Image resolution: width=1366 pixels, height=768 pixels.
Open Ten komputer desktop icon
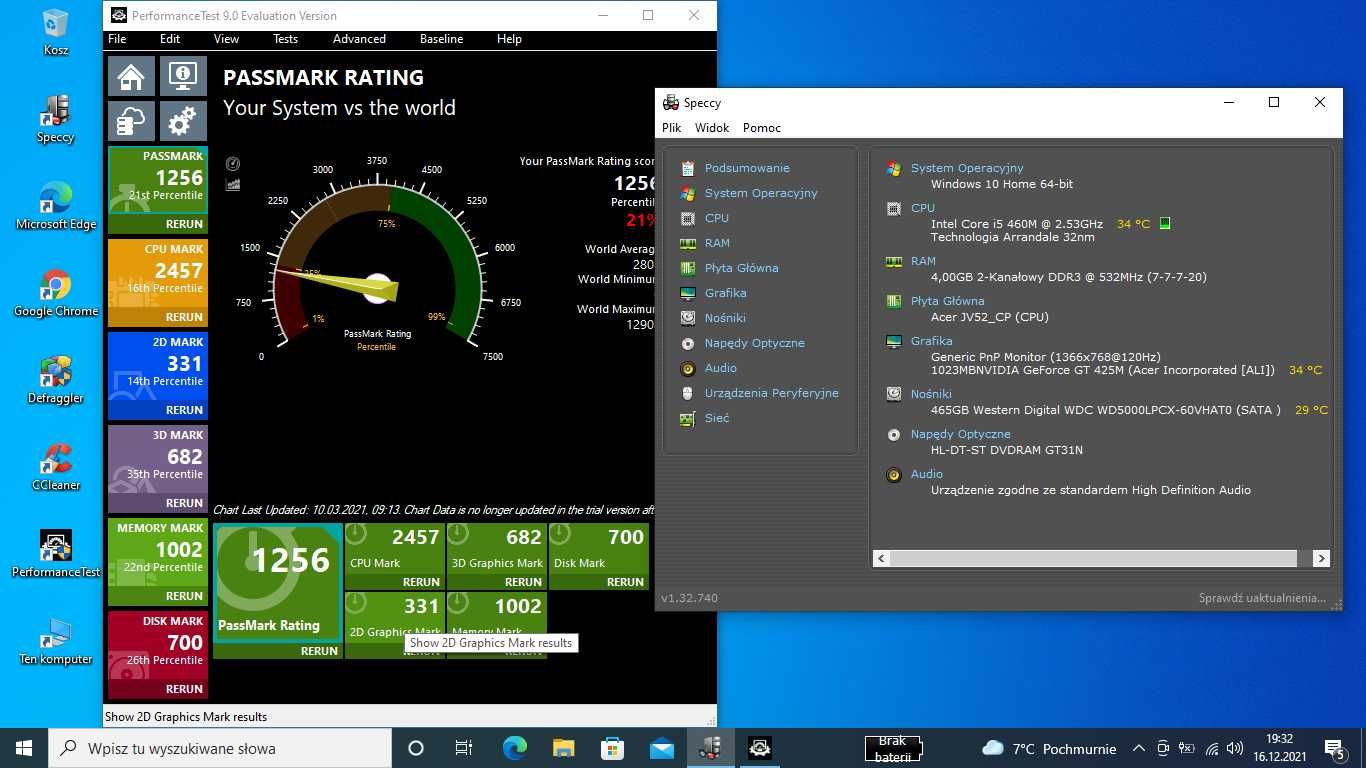56,641
